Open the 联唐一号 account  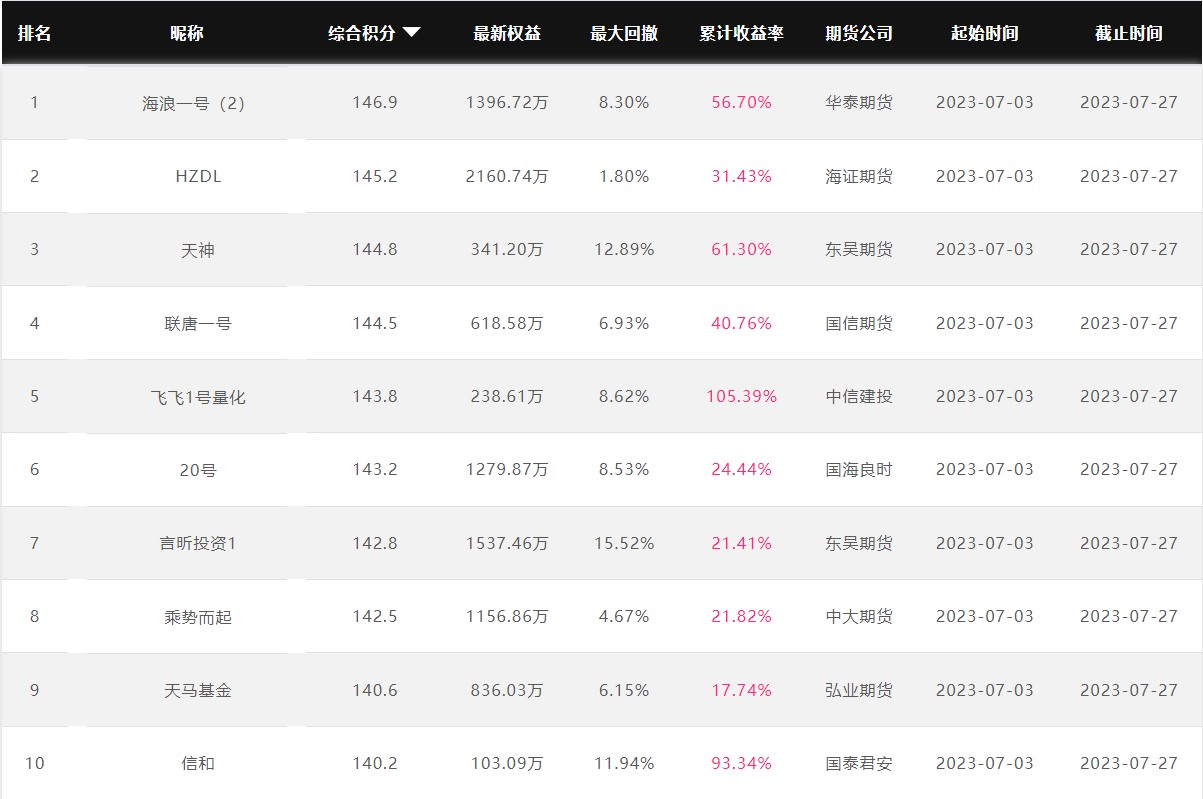pos(198,323)
